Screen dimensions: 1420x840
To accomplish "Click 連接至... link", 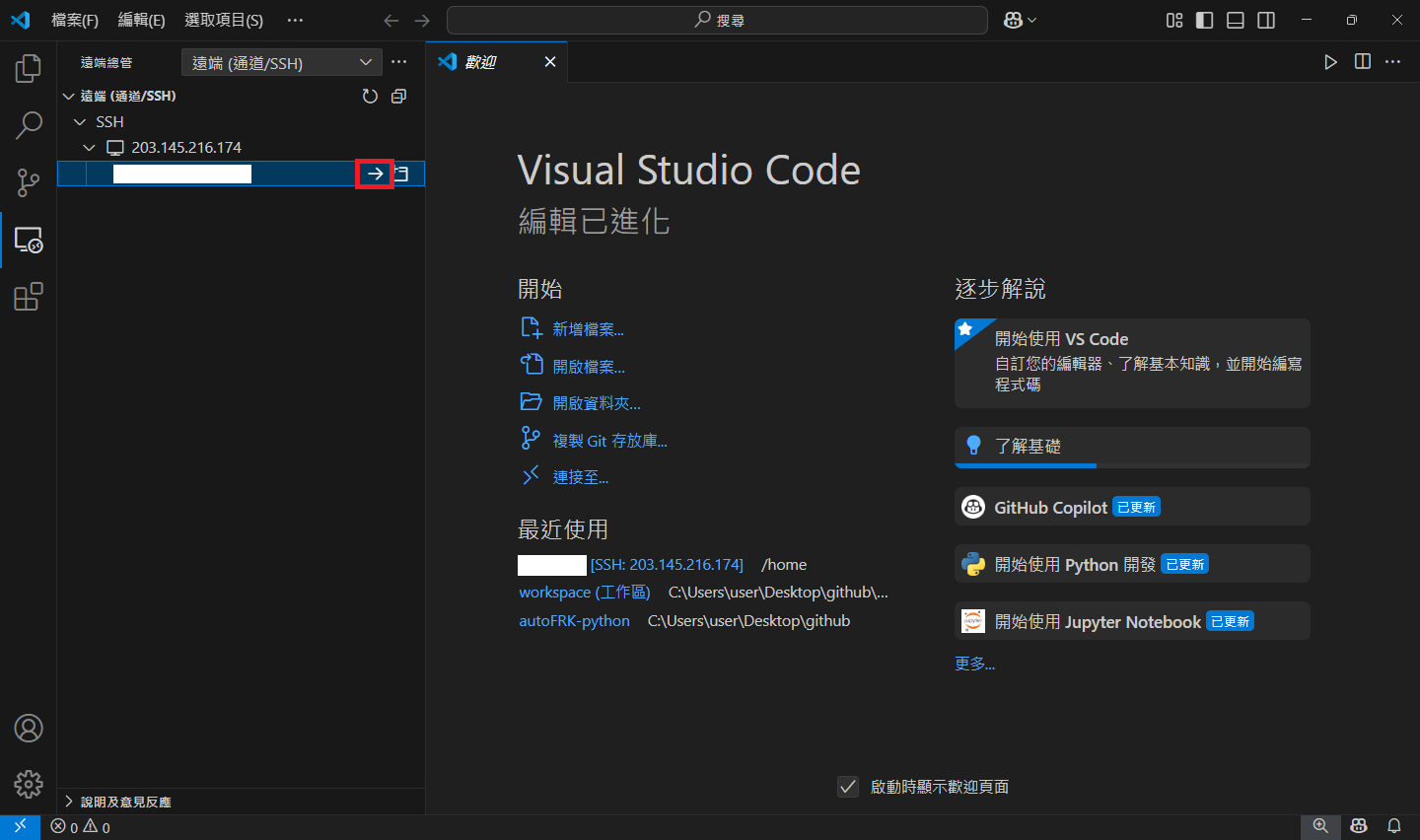I will pyautogui.click(x=580, y=477).
